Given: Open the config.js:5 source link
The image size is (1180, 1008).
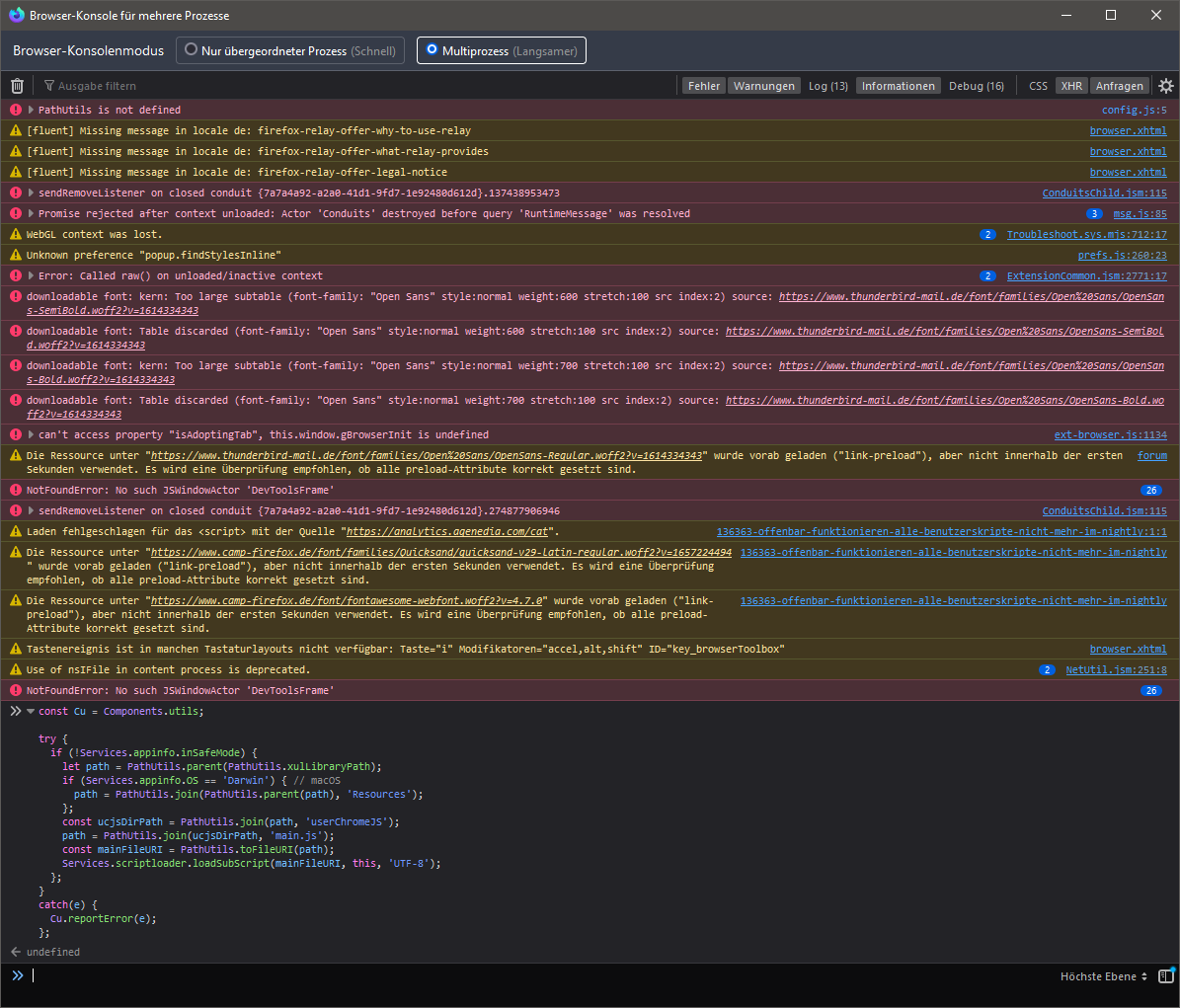Looking at the screenshot, I should (x=1134, y=110).
